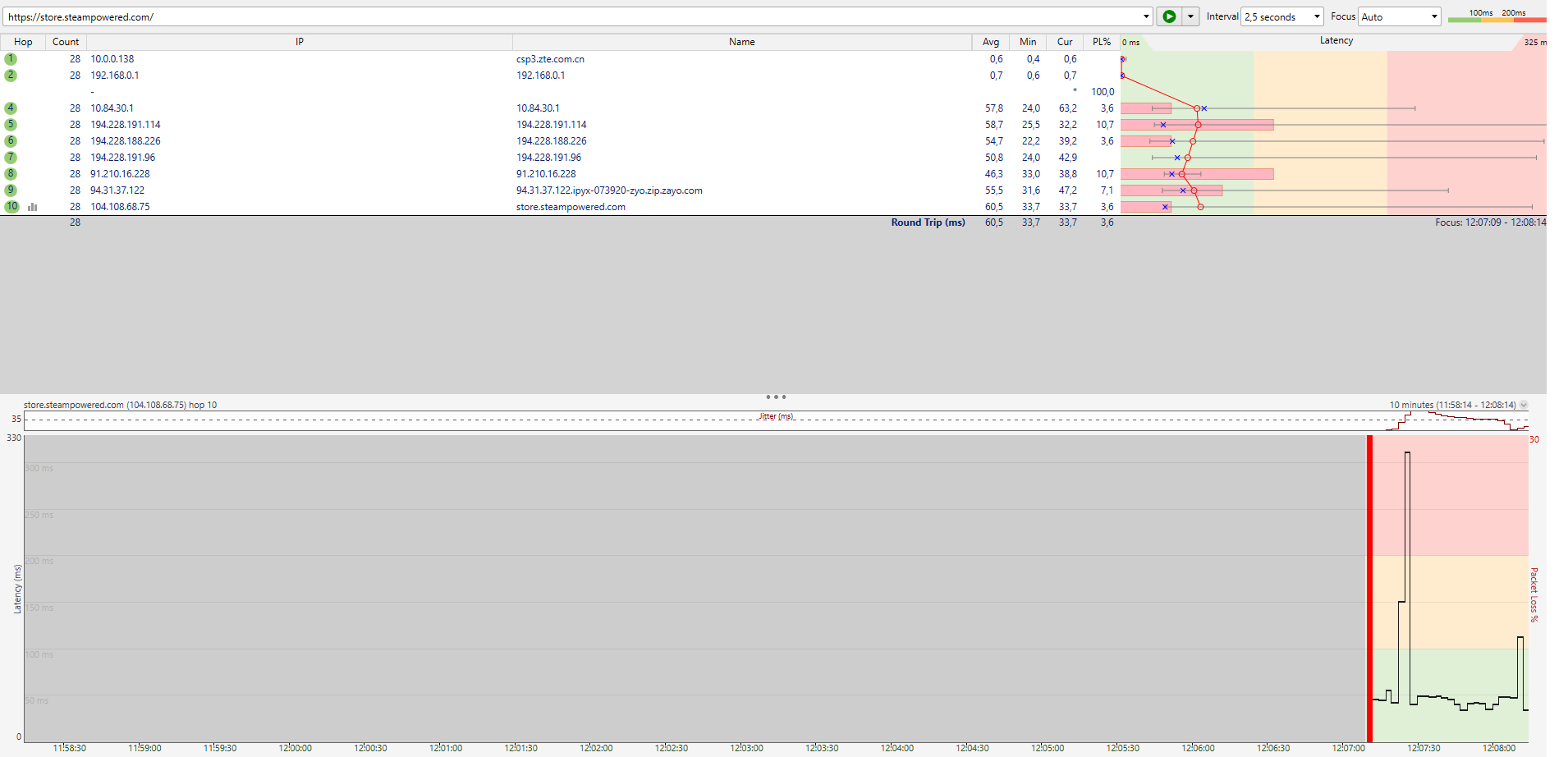Expand the 10 minutes timeline range chevron

point(1524,405)
